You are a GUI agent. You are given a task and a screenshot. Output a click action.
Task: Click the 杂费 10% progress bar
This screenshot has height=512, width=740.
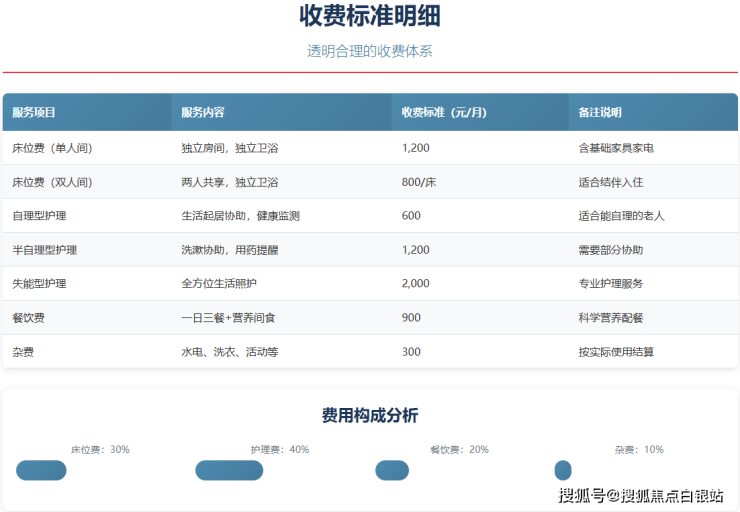pyautogui.click(x=563, y=470)
